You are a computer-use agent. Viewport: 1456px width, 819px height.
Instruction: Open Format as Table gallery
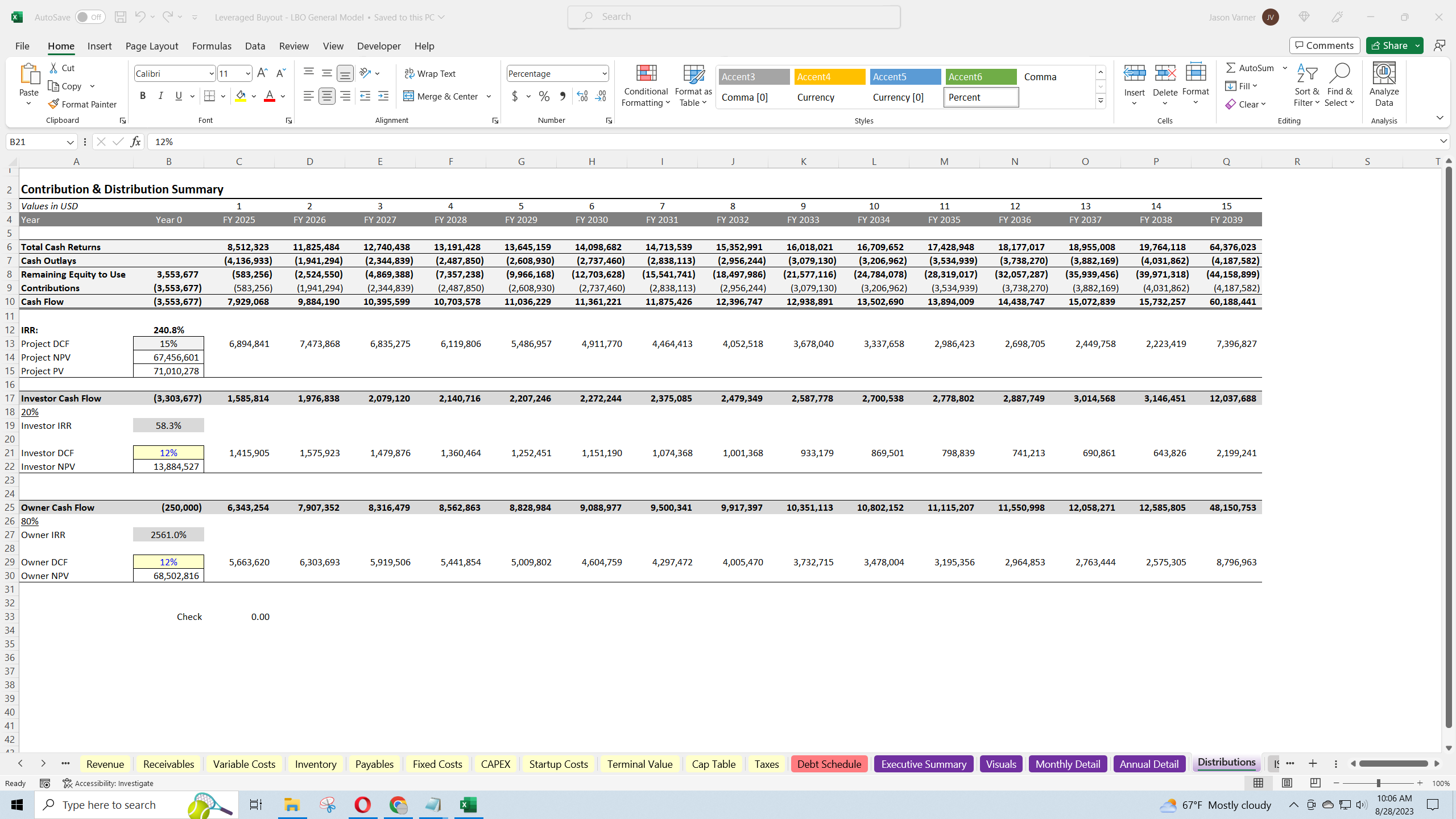tap(693, 85)
